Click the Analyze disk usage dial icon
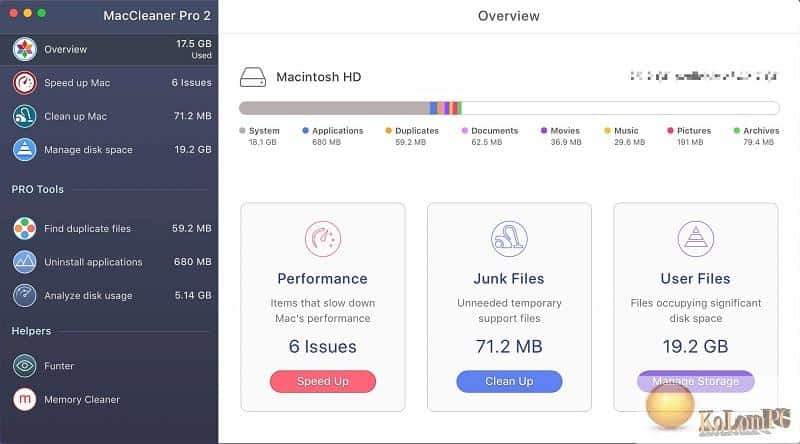Screen dimensions: 800x444 [24, 295]
